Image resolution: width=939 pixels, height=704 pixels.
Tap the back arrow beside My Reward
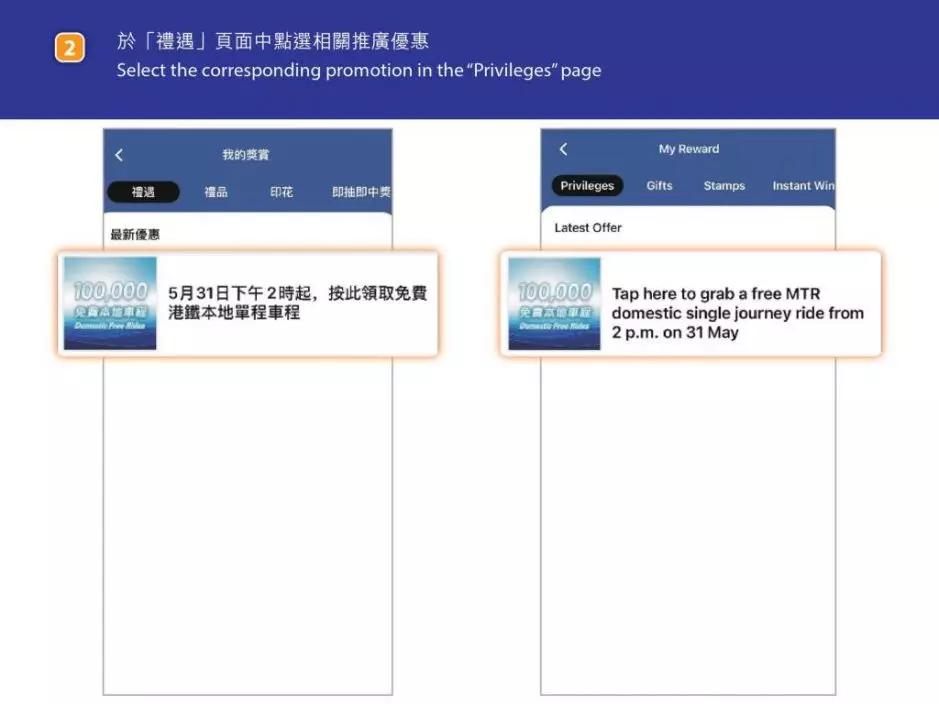563,149
